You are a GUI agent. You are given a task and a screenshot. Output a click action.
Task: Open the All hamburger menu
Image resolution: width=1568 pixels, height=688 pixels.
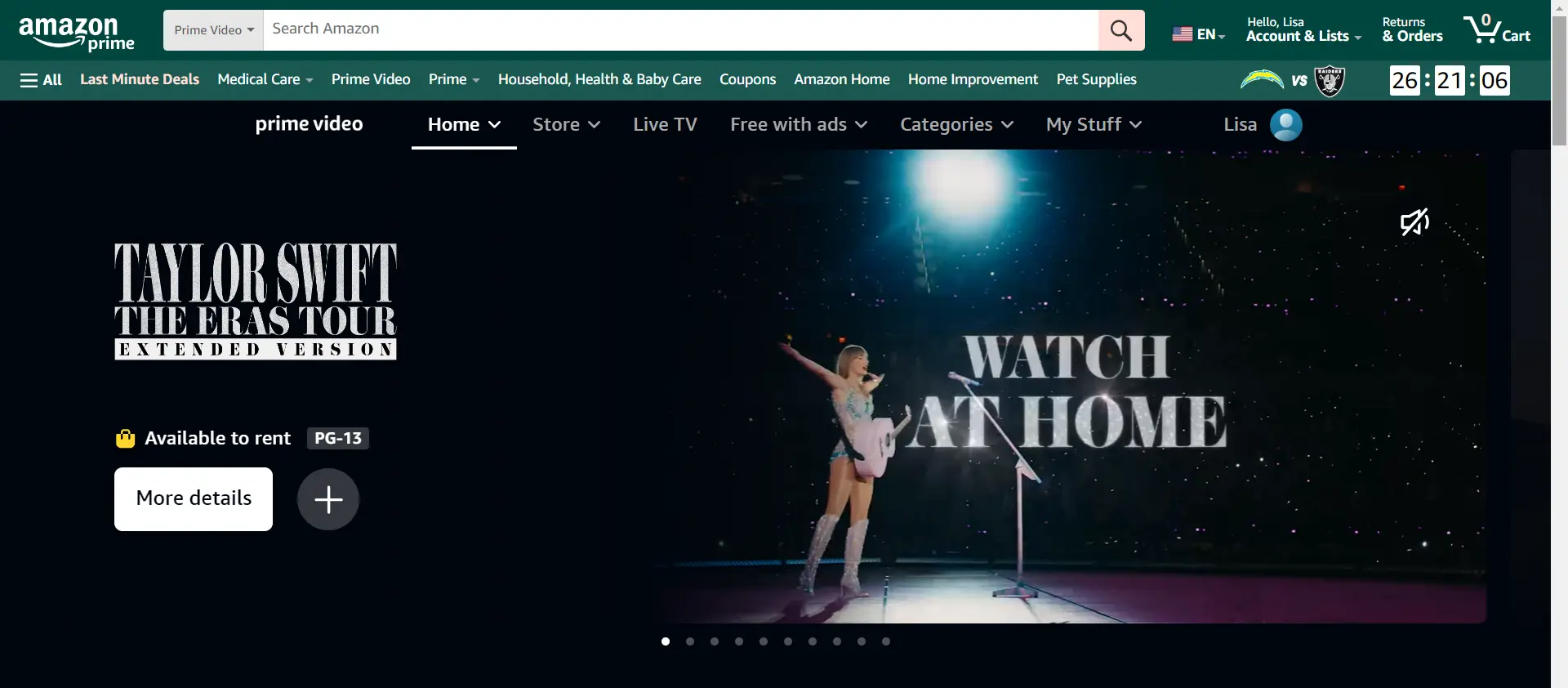click(41, 80)
